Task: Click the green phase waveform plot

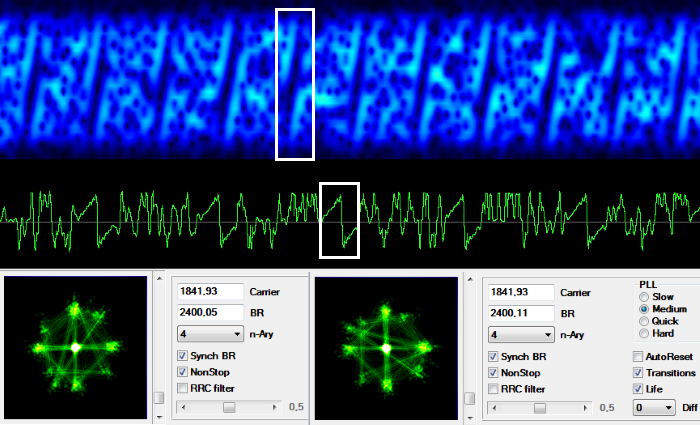Action: pos(350,221)
